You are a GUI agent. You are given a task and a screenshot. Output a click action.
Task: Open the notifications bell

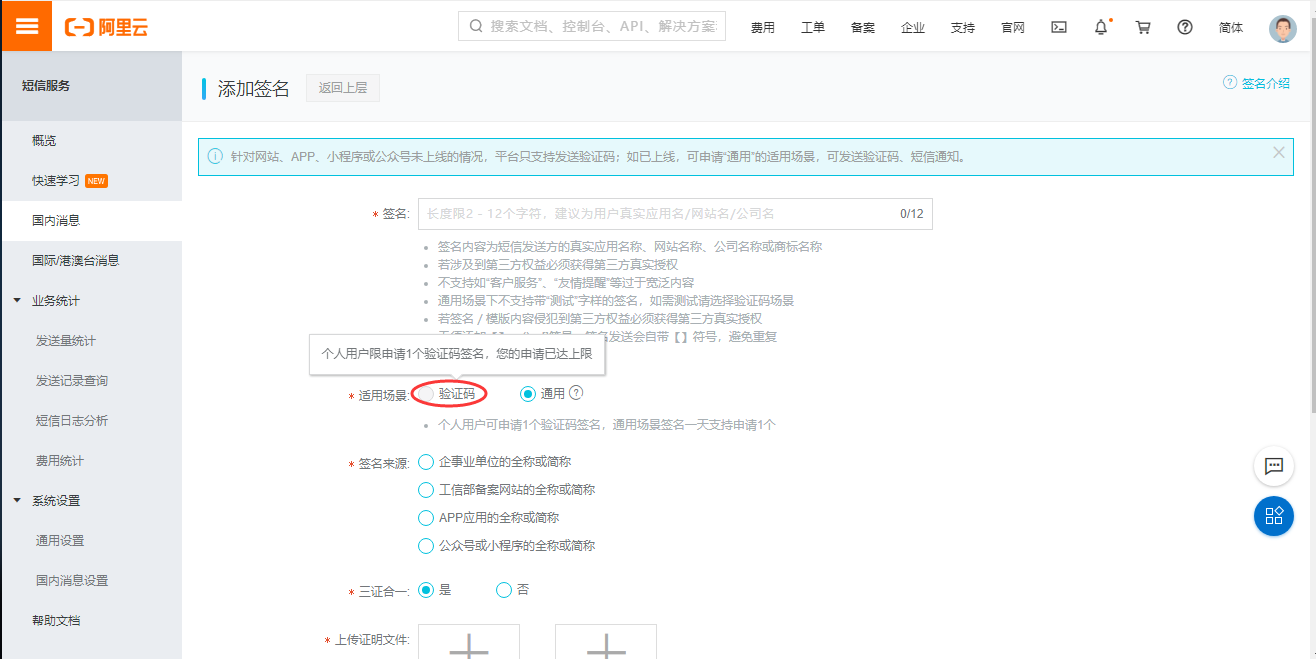tap(1100, 27)
